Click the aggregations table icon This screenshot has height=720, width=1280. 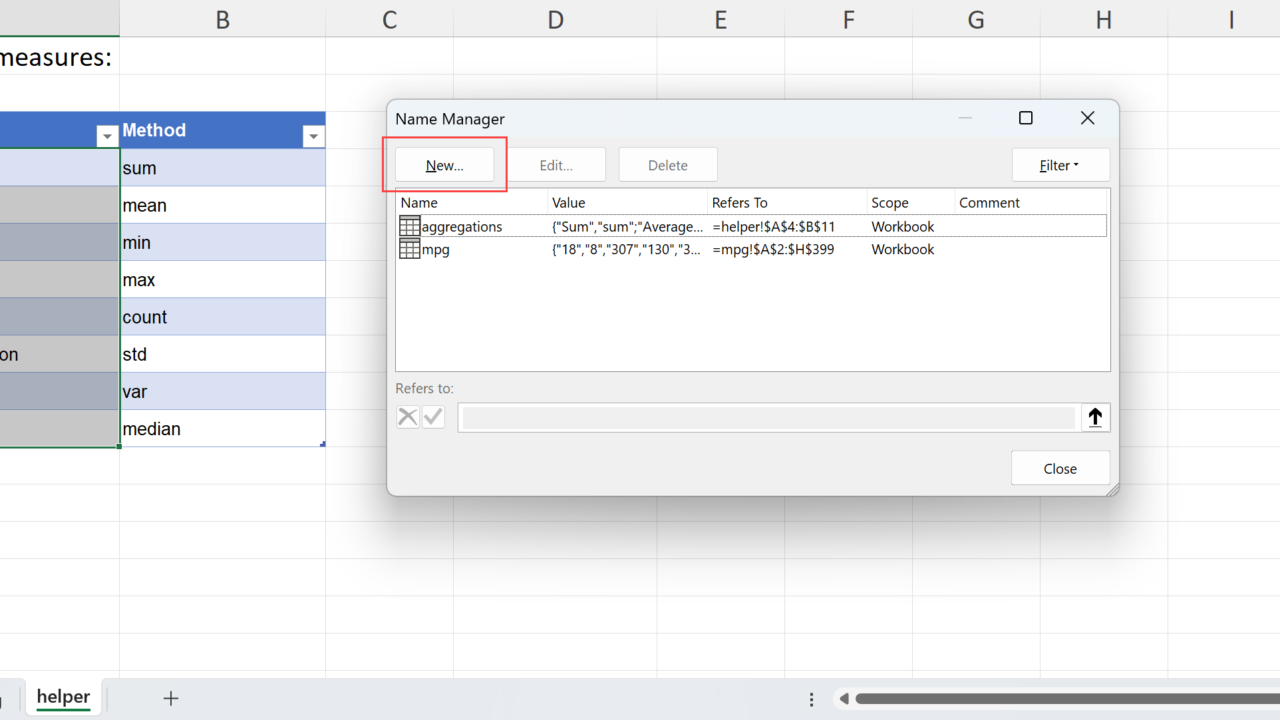point(409,227)
